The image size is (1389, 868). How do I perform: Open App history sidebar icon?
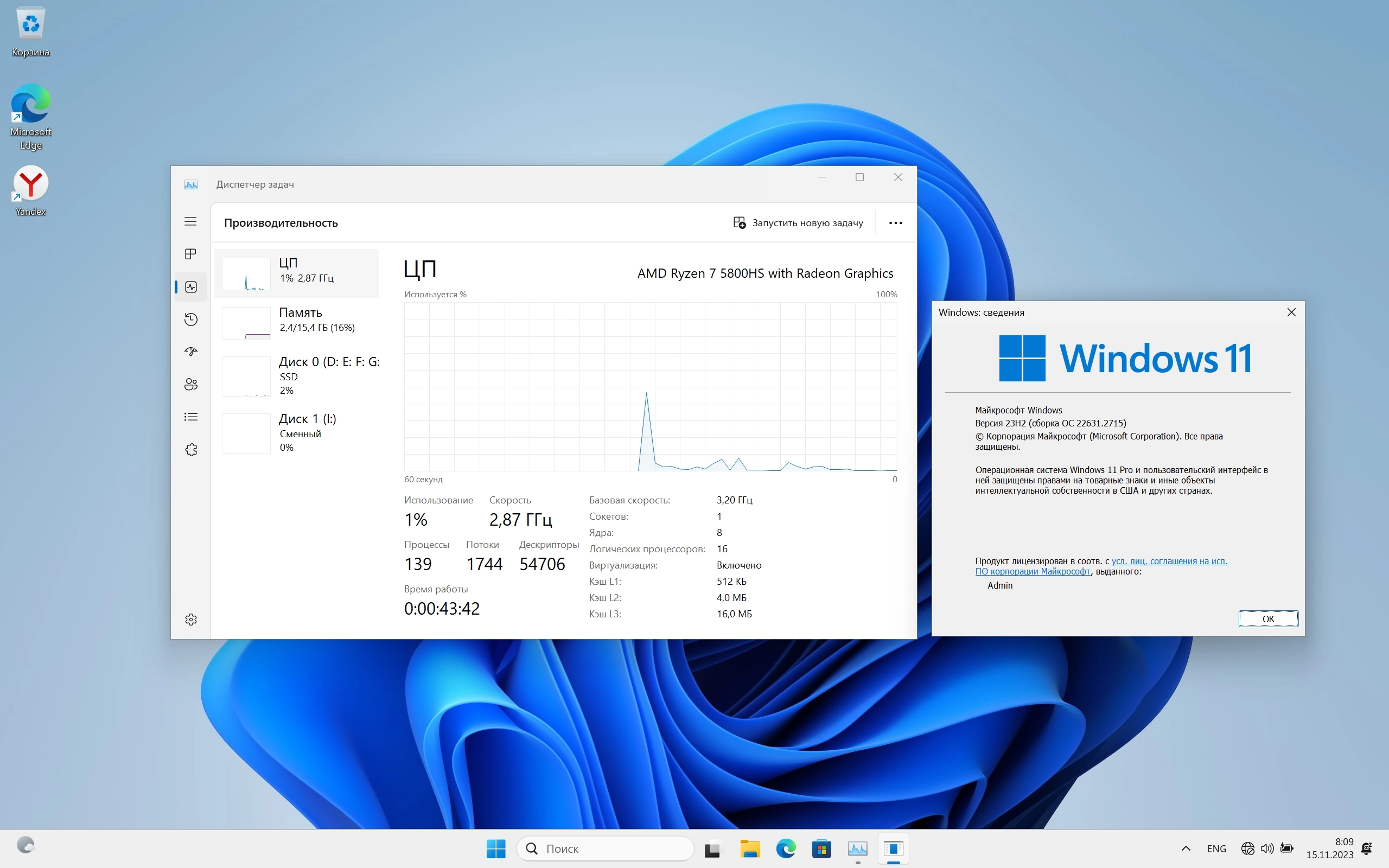(x=190, y=319)
